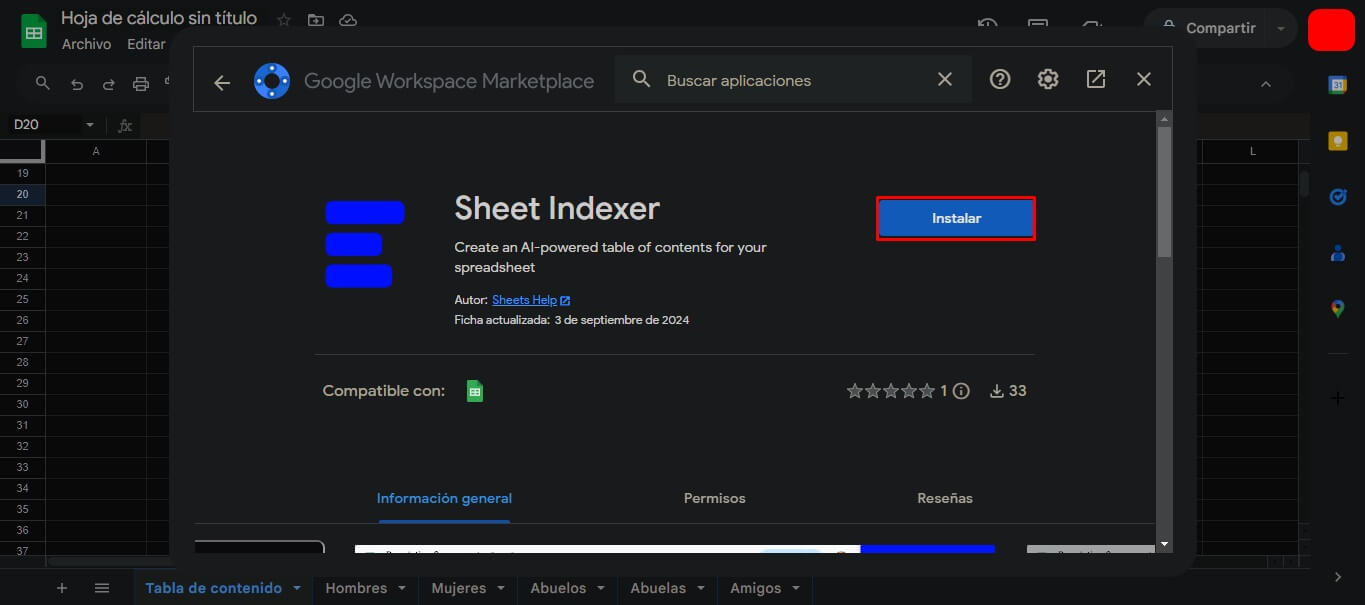Open Google Keep side panel
Image resolution: width=1365 pixels, height=605 pixels.
1338,141
